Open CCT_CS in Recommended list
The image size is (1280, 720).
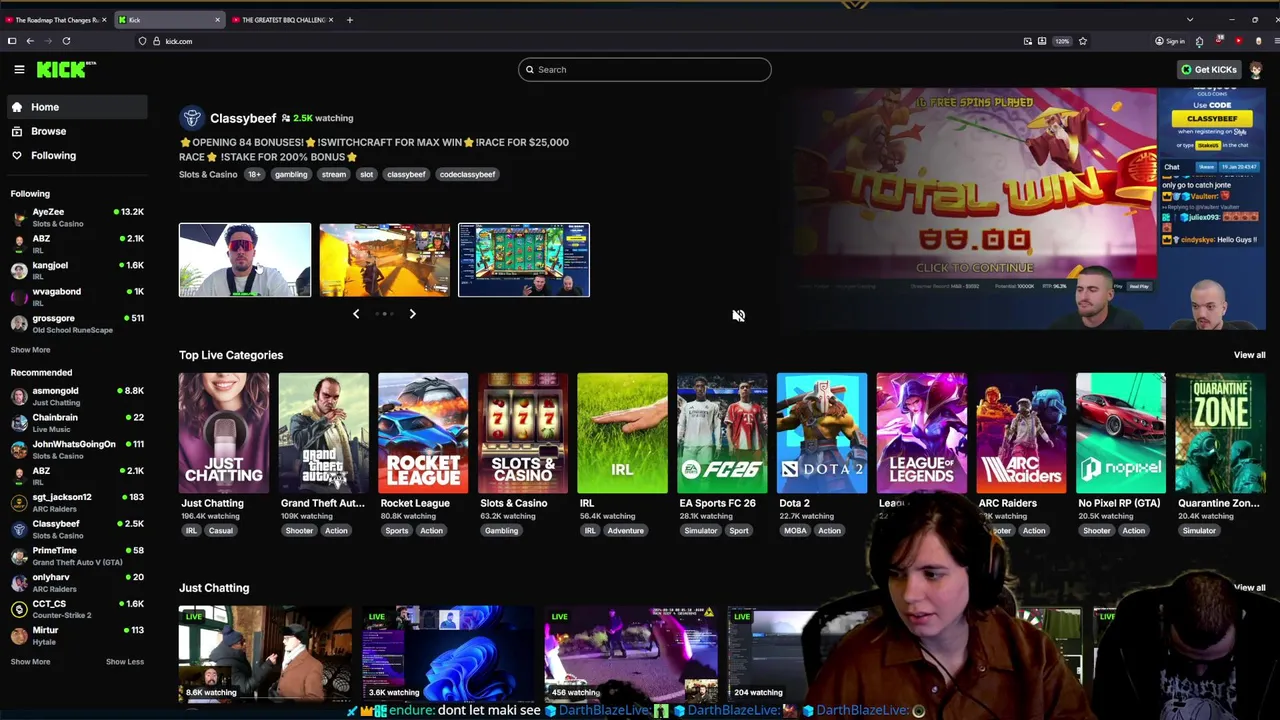click(x=77, y=608)
